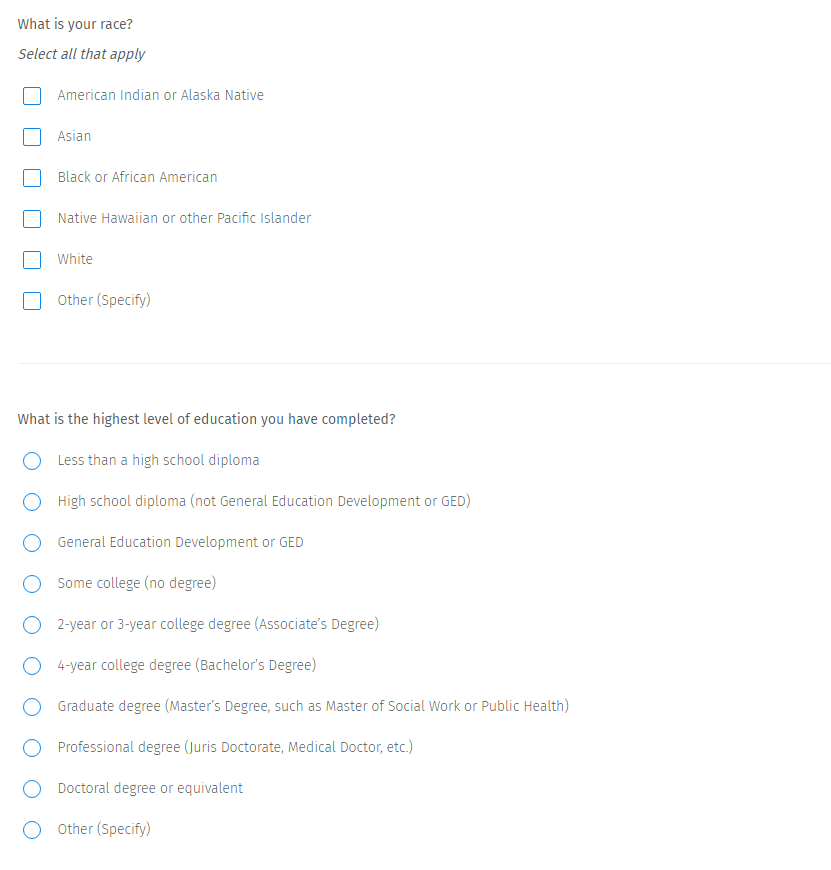The width and height of the screenshot is (831, 870).
Task: Pick the Graduate degree radio option
Action: [32, 707]
